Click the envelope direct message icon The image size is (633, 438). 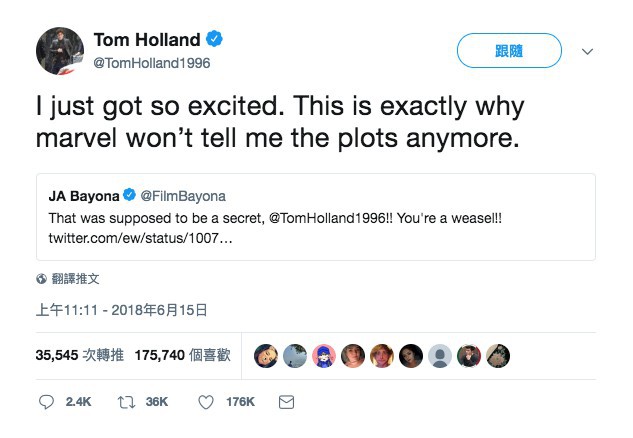(x=286, y=402)
